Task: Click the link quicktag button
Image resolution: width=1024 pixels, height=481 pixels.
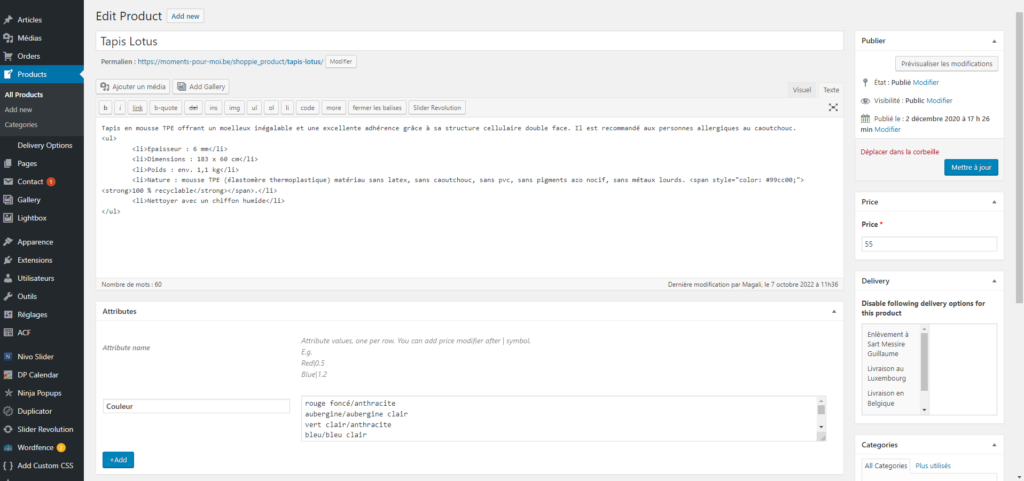Action: click(x=137, y=107)
